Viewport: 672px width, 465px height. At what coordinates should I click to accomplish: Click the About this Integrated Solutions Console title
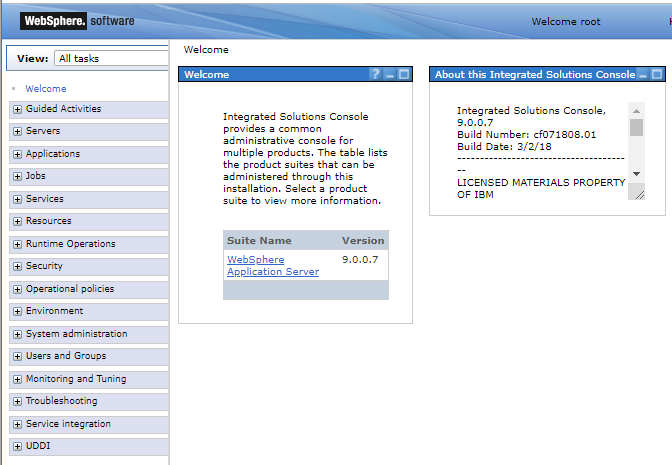[x=535, y=75]
